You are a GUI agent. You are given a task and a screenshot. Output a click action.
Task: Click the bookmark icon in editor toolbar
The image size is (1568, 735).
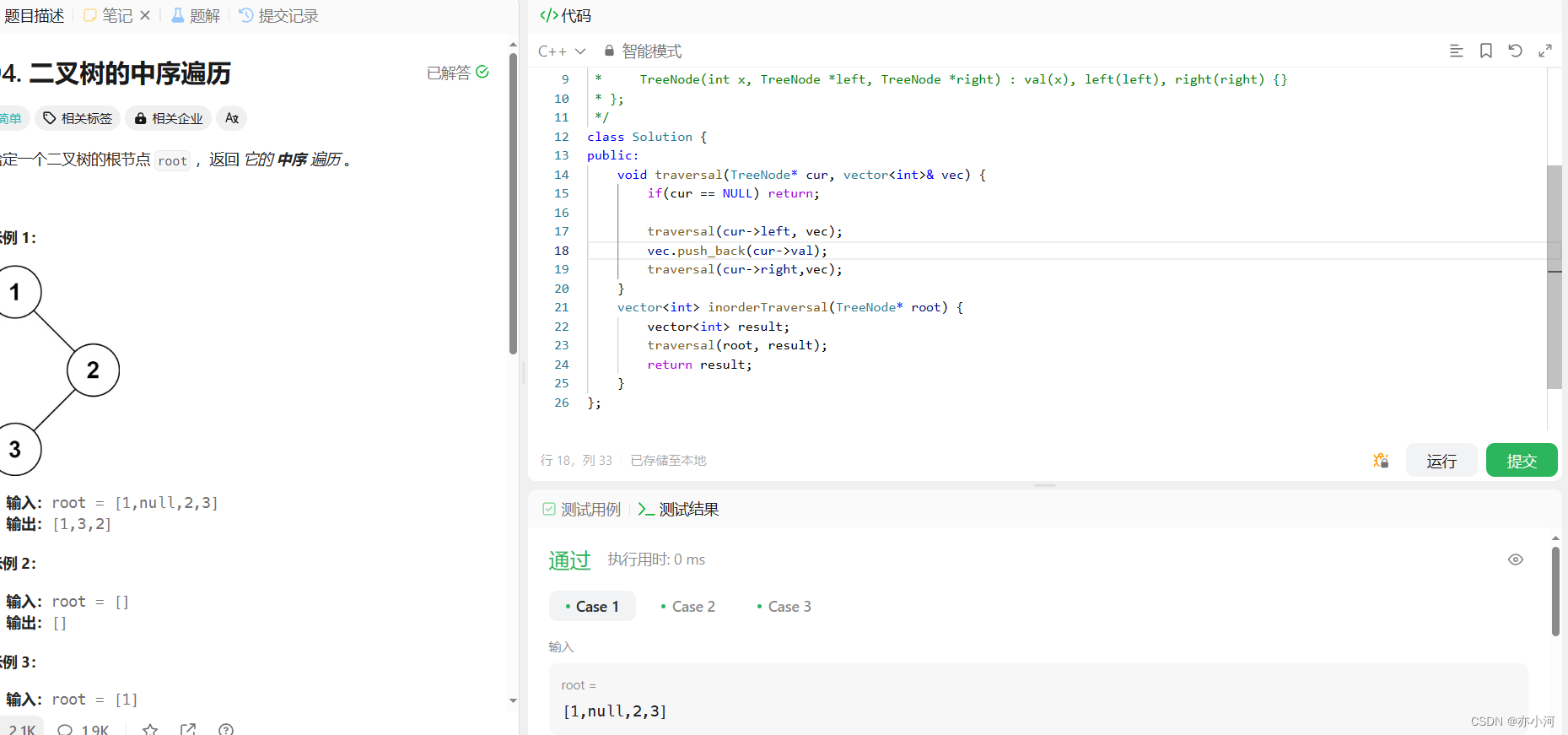[1485, 51]
